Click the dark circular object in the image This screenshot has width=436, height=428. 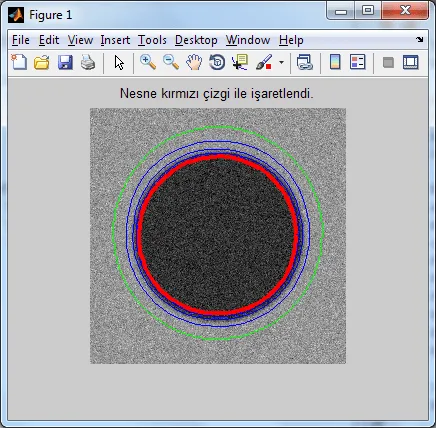coord(218,235)
